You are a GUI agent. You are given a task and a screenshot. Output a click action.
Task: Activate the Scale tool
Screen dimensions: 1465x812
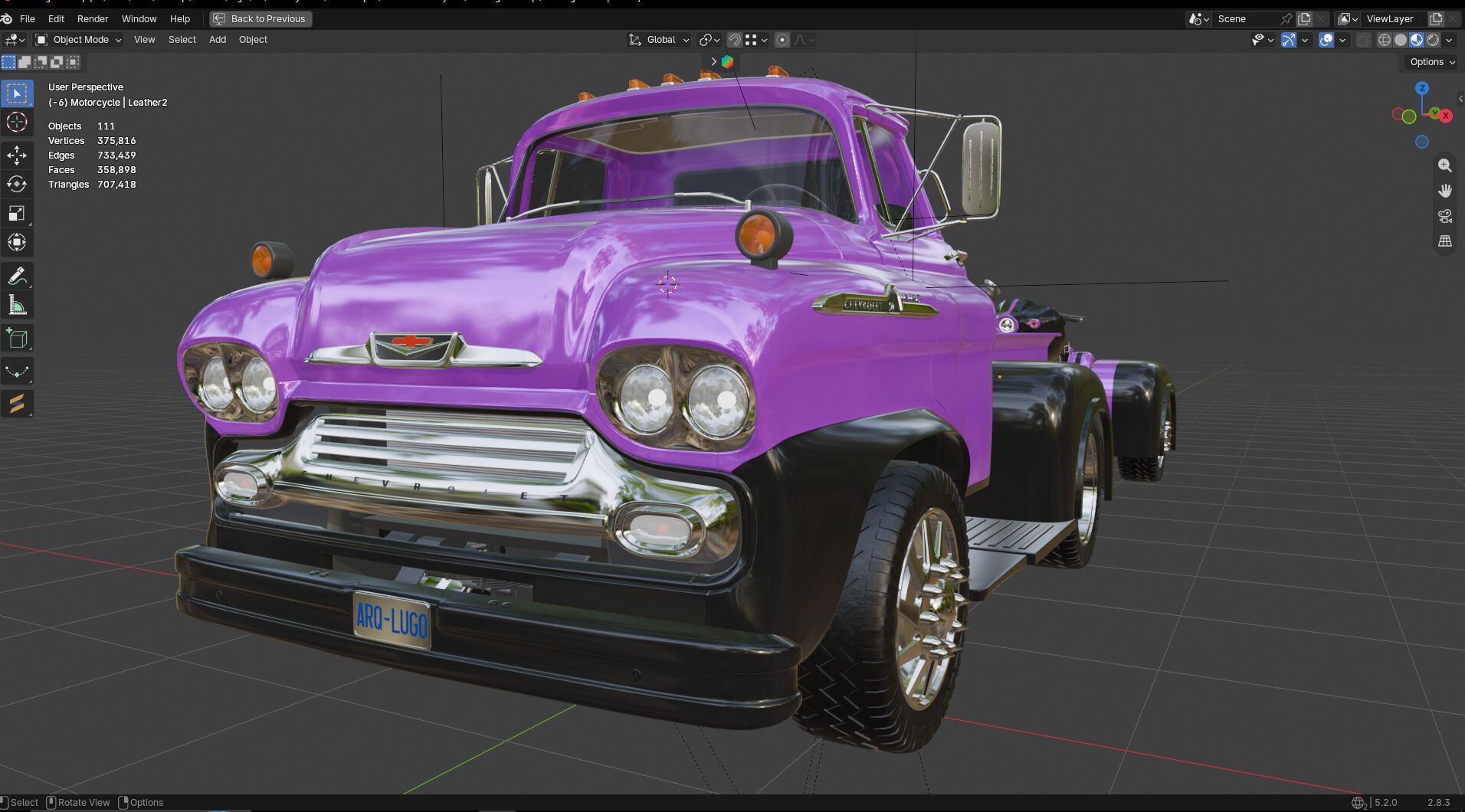click(x=17, y=214)
